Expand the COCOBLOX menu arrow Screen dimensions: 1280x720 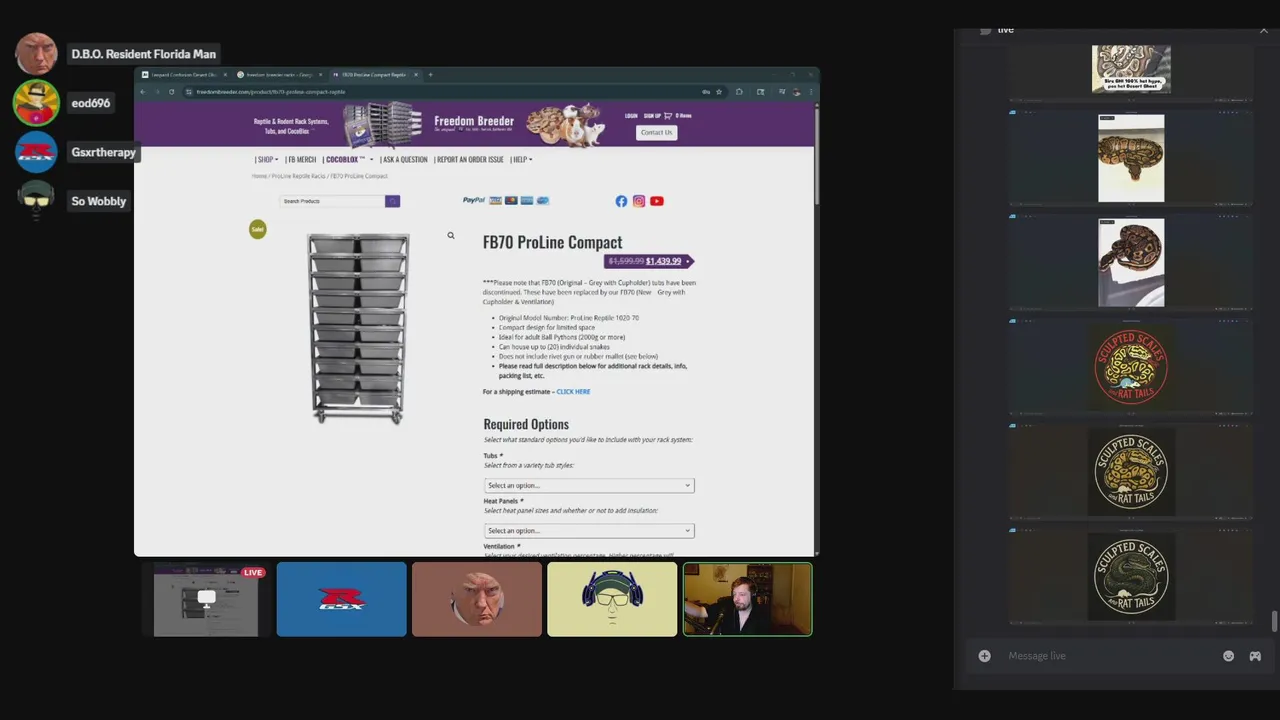click(371, 160)
